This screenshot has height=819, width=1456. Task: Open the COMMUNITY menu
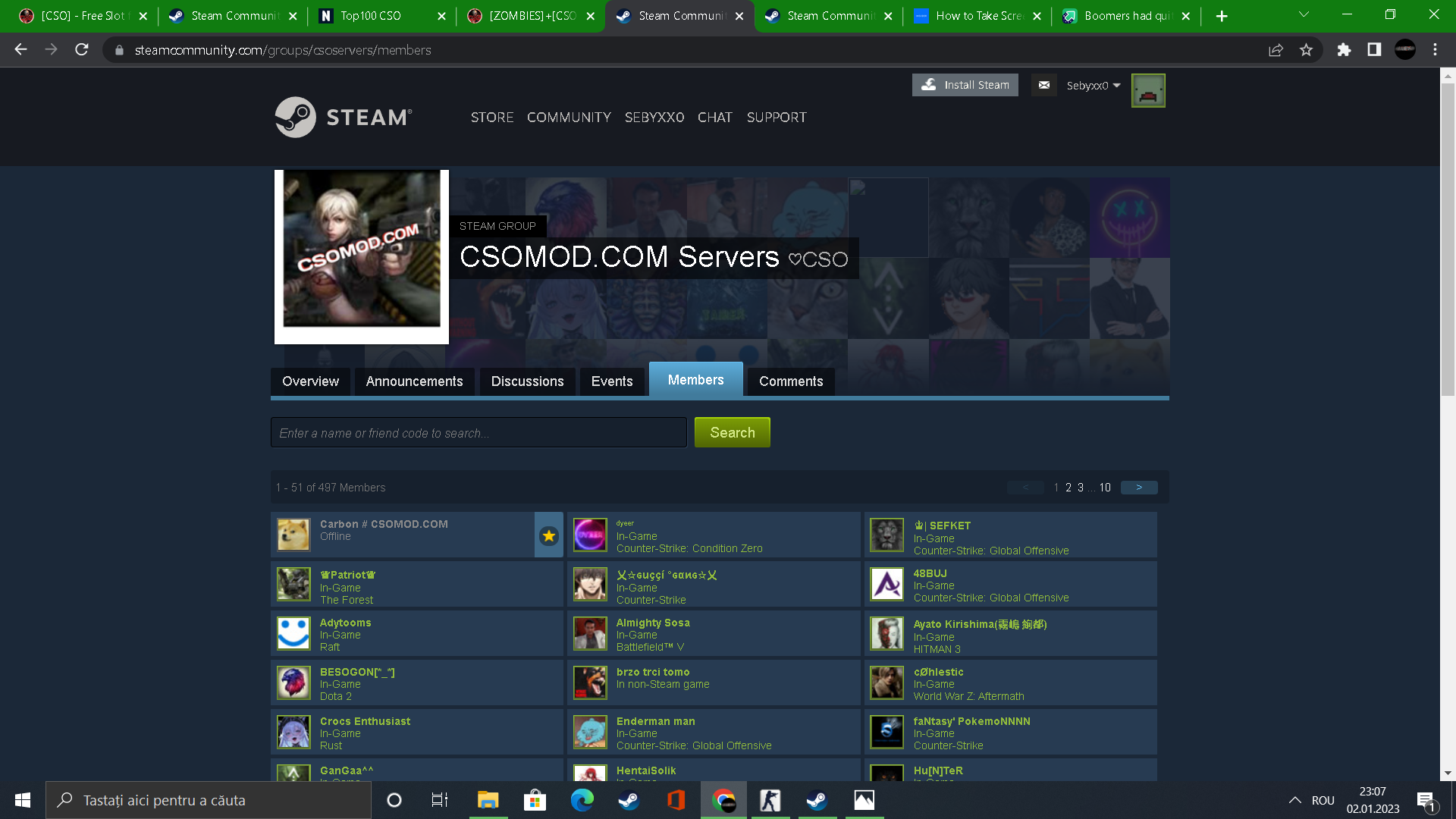(569, 118)
